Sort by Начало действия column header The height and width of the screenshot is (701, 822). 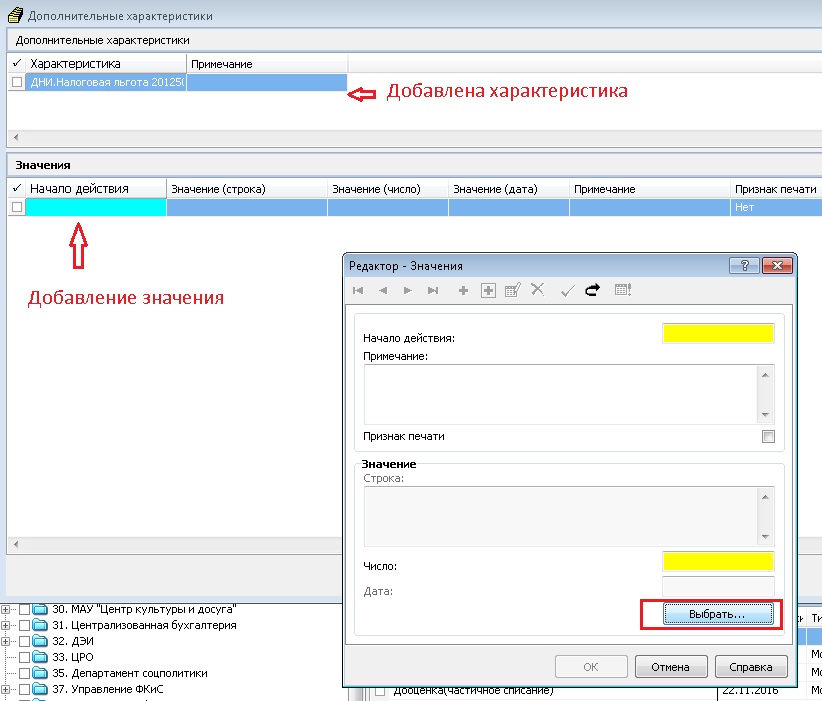click(80, 188)
